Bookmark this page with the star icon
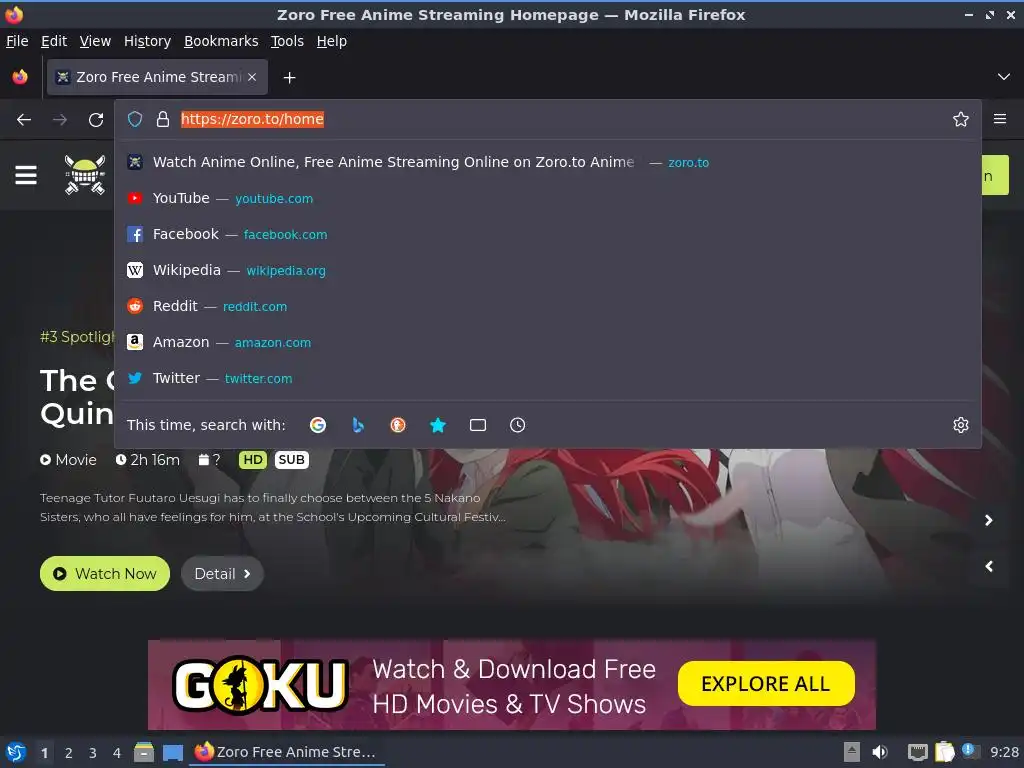1024x768 pixels. tap(961, 120)
